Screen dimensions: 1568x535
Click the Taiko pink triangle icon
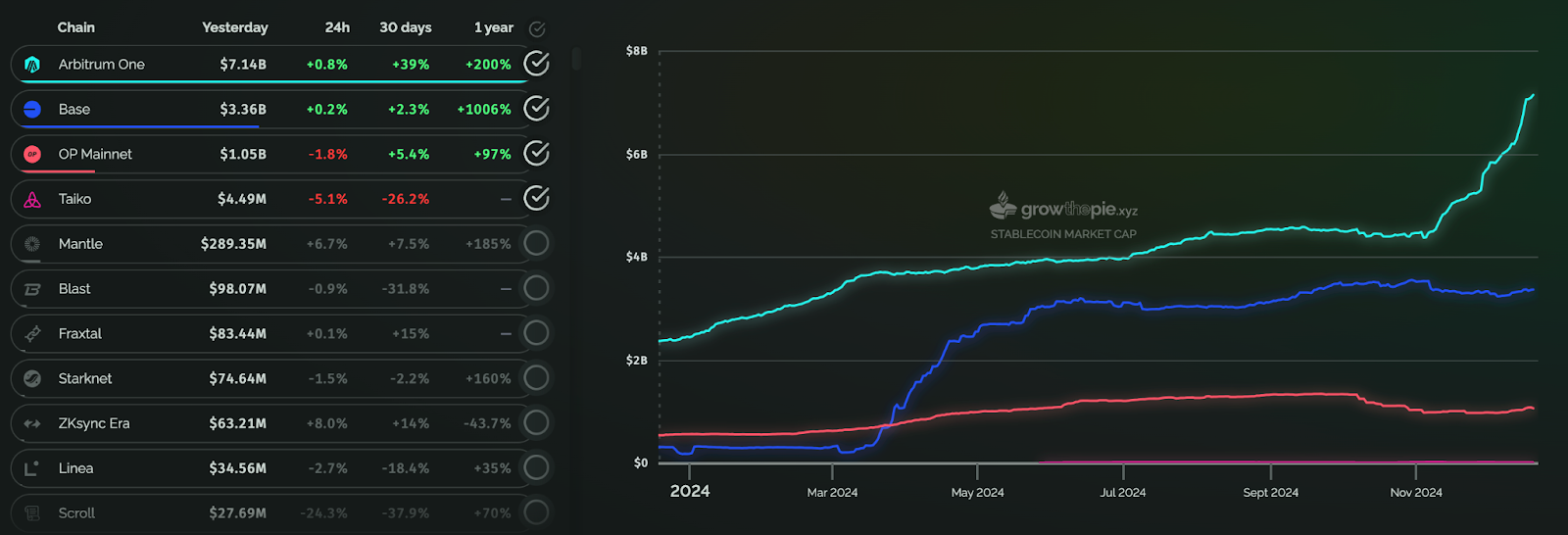32,199
